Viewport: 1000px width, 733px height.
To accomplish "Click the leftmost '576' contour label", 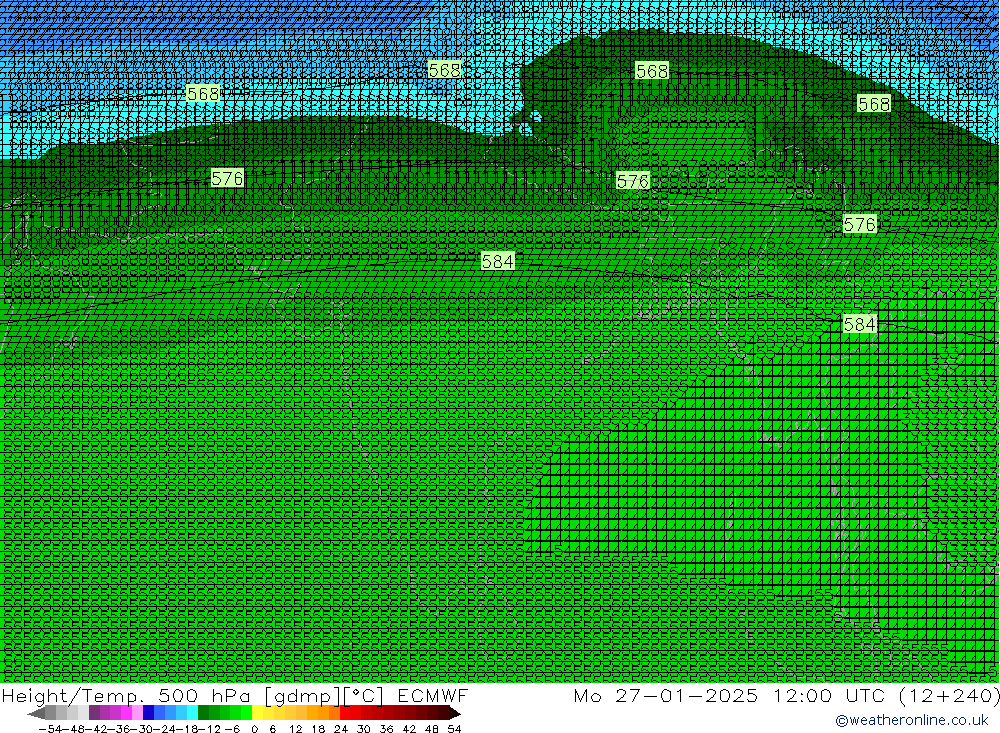I will (228, 178).
